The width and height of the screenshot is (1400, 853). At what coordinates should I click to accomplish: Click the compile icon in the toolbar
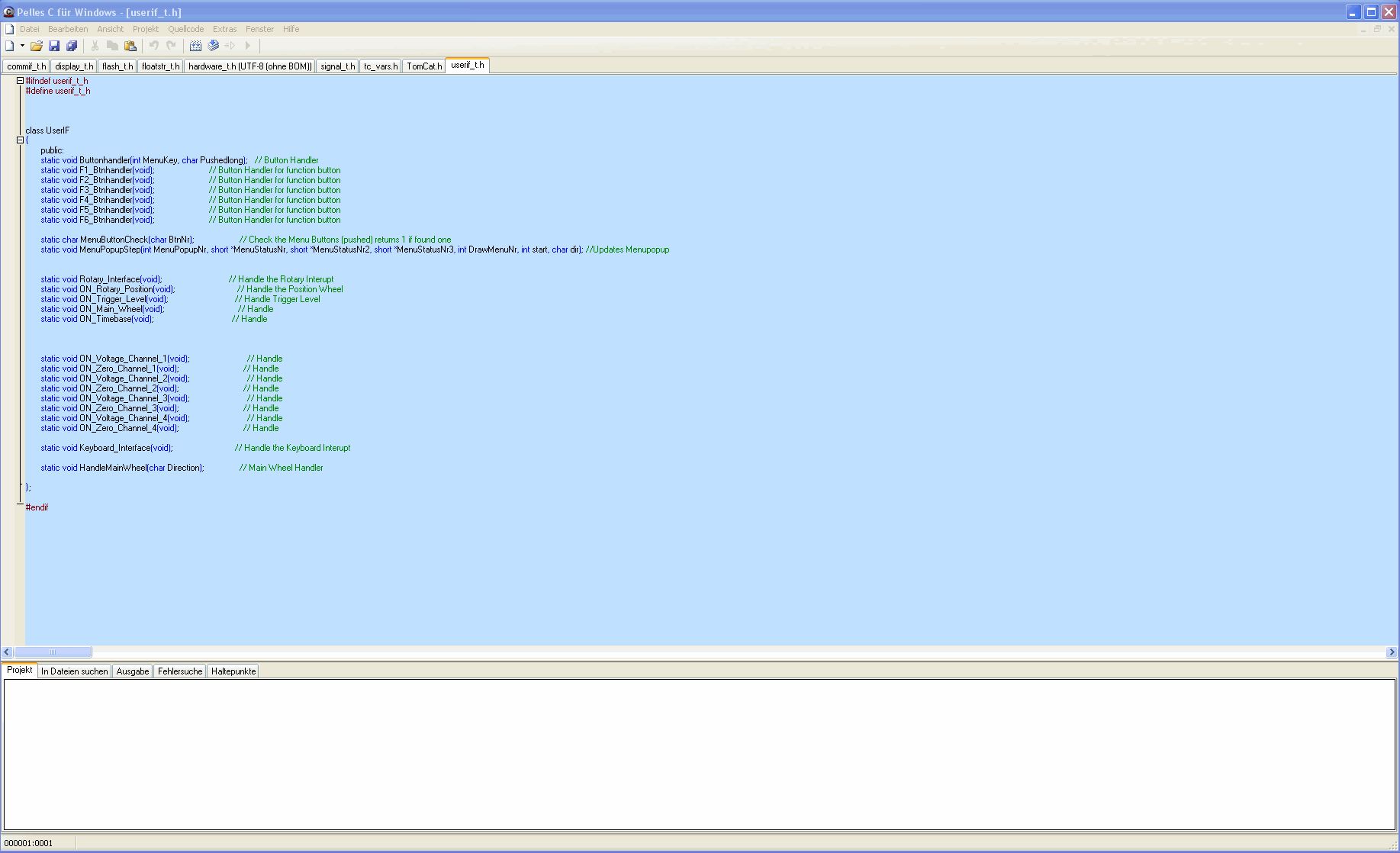pos(195,46)
